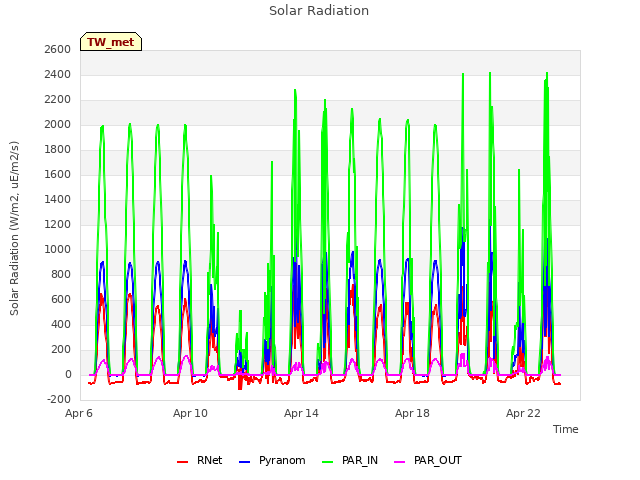Click the blue Pyranom legend swatch
Image resolution: width=640 pixels, height=480 pixels.
pos(244,462)
